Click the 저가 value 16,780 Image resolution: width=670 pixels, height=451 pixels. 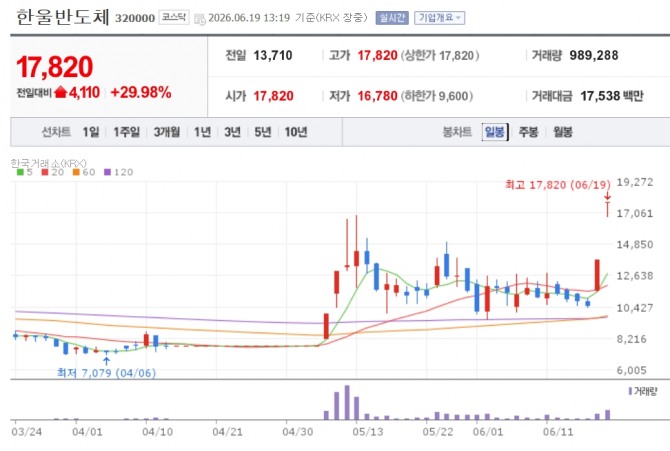click(x=377, y=96)
